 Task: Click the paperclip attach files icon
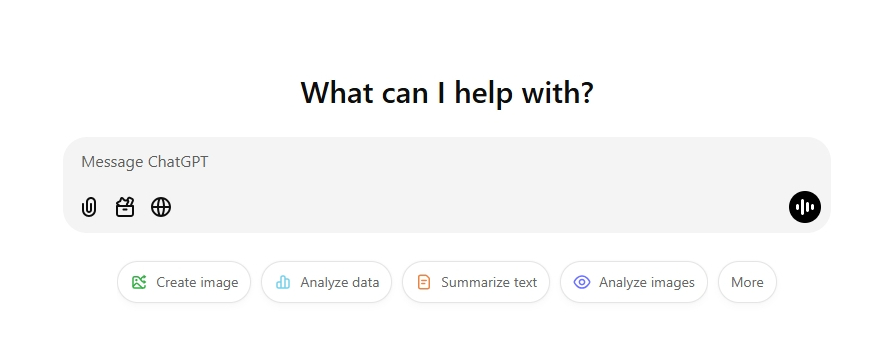[x=89, y=207]
